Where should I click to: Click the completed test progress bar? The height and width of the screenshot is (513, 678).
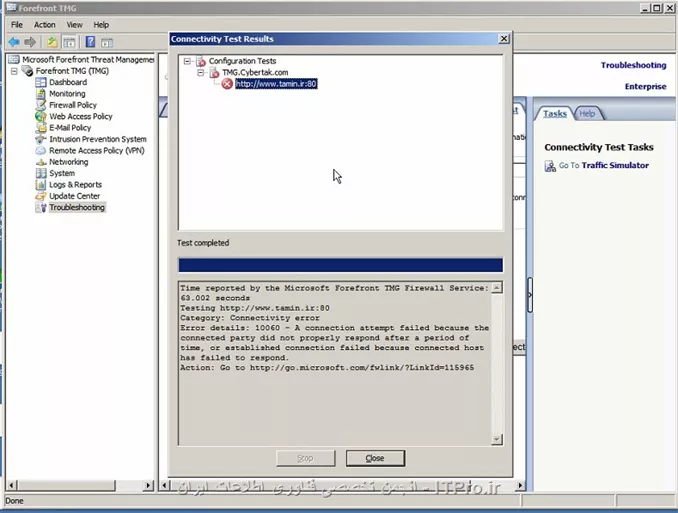(341, 265)
